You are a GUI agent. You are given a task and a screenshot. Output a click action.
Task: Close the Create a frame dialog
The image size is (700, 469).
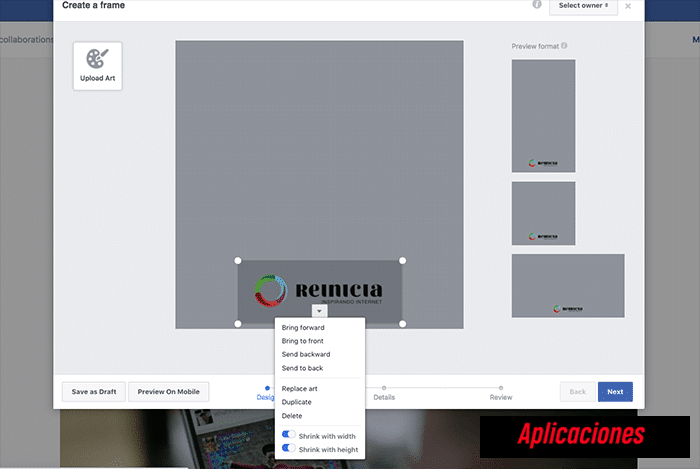coord(628,6)
